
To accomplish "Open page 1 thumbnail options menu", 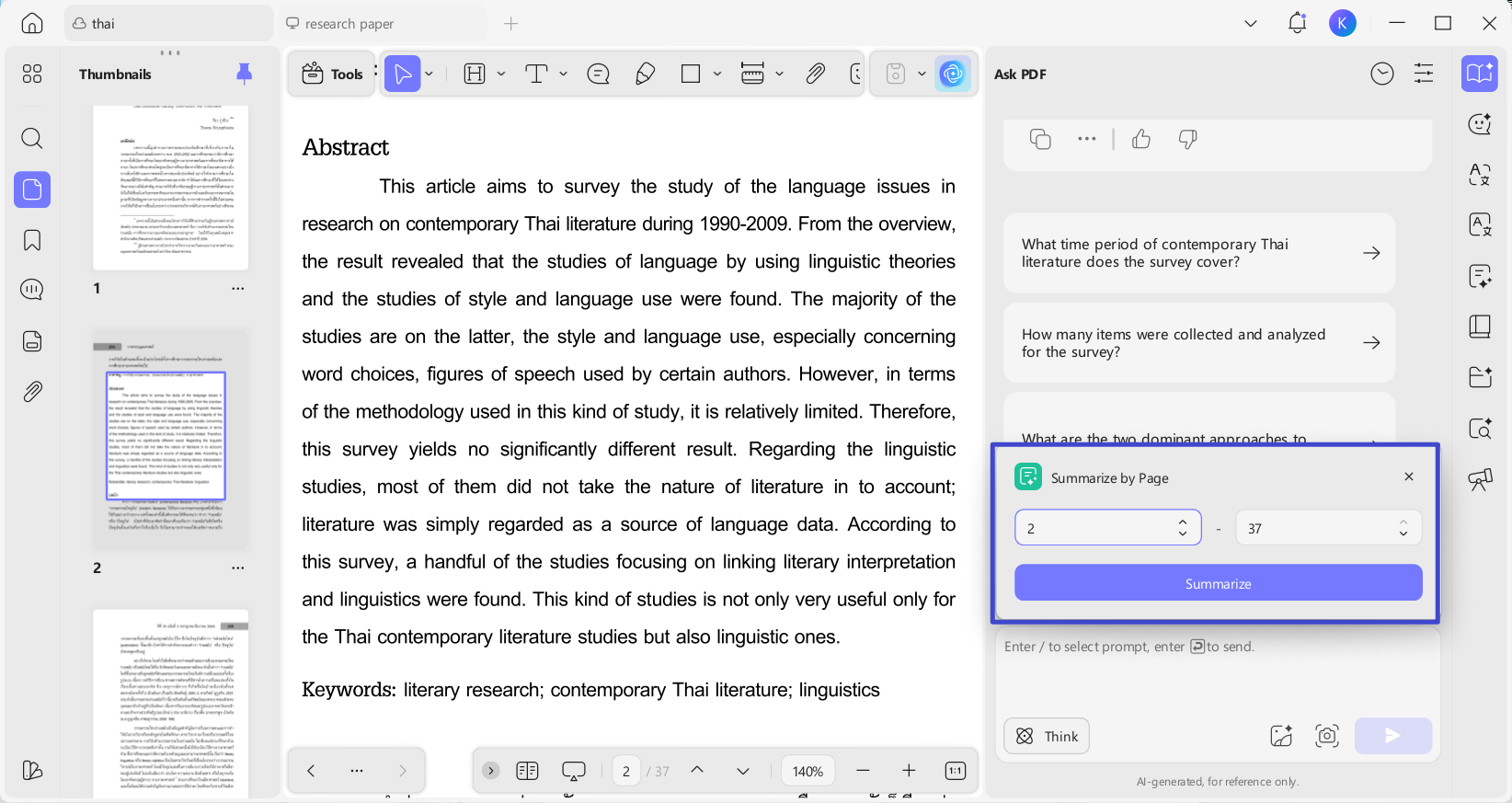I will [x=238, y=288].
